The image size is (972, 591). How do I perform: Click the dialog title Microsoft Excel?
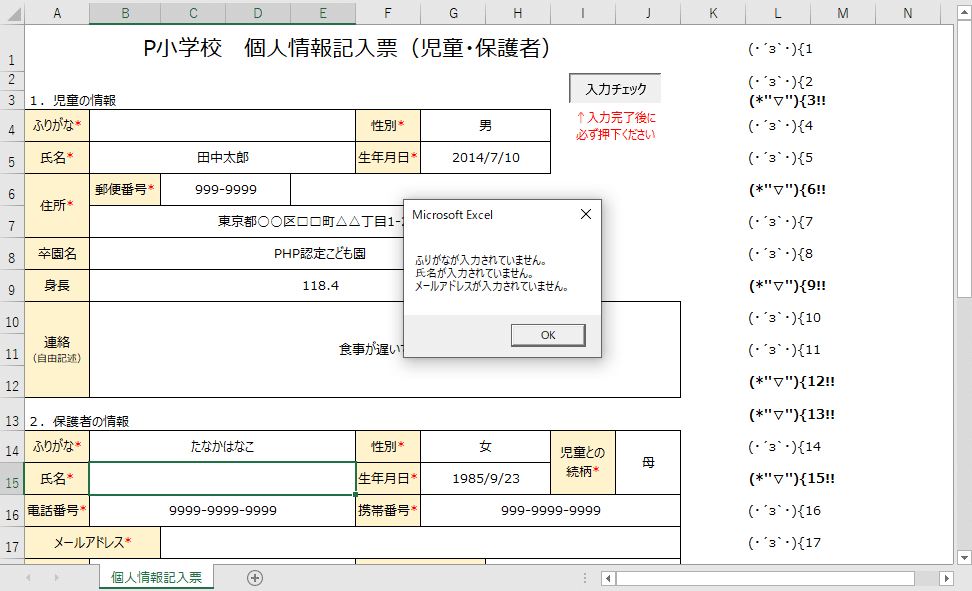(x=453, y=215)
